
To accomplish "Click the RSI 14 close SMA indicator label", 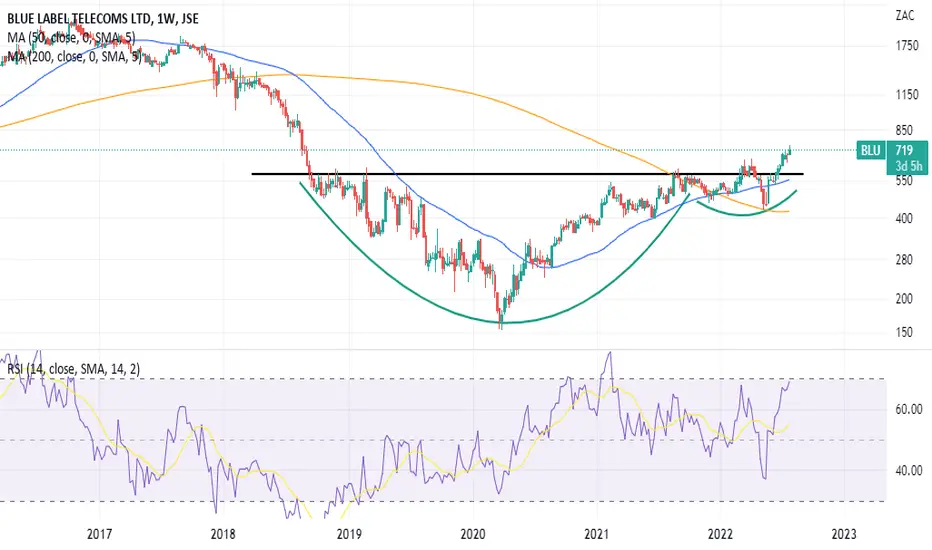I will point(74,369).
